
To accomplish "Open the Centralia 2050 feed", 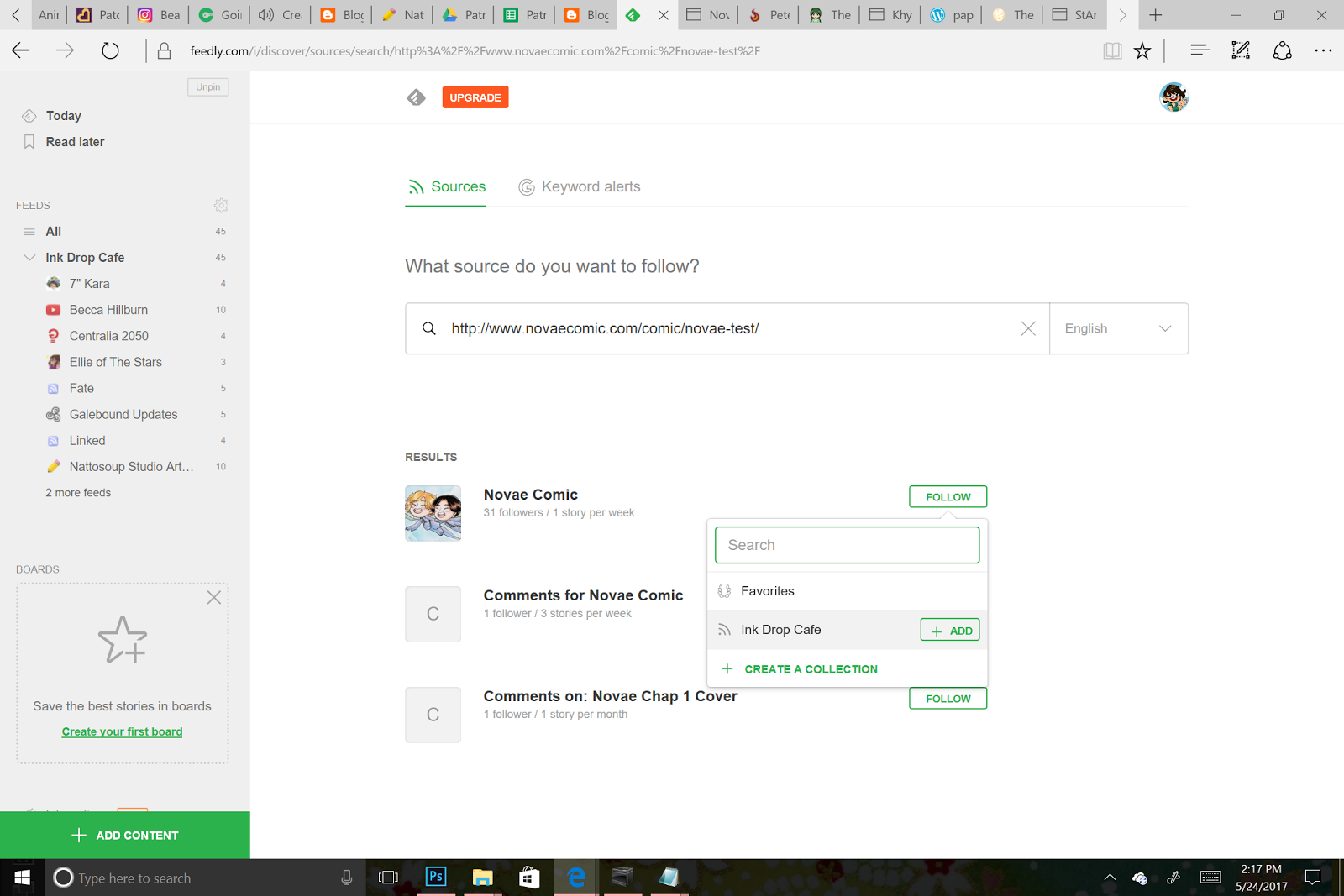I will coord(109,336).
